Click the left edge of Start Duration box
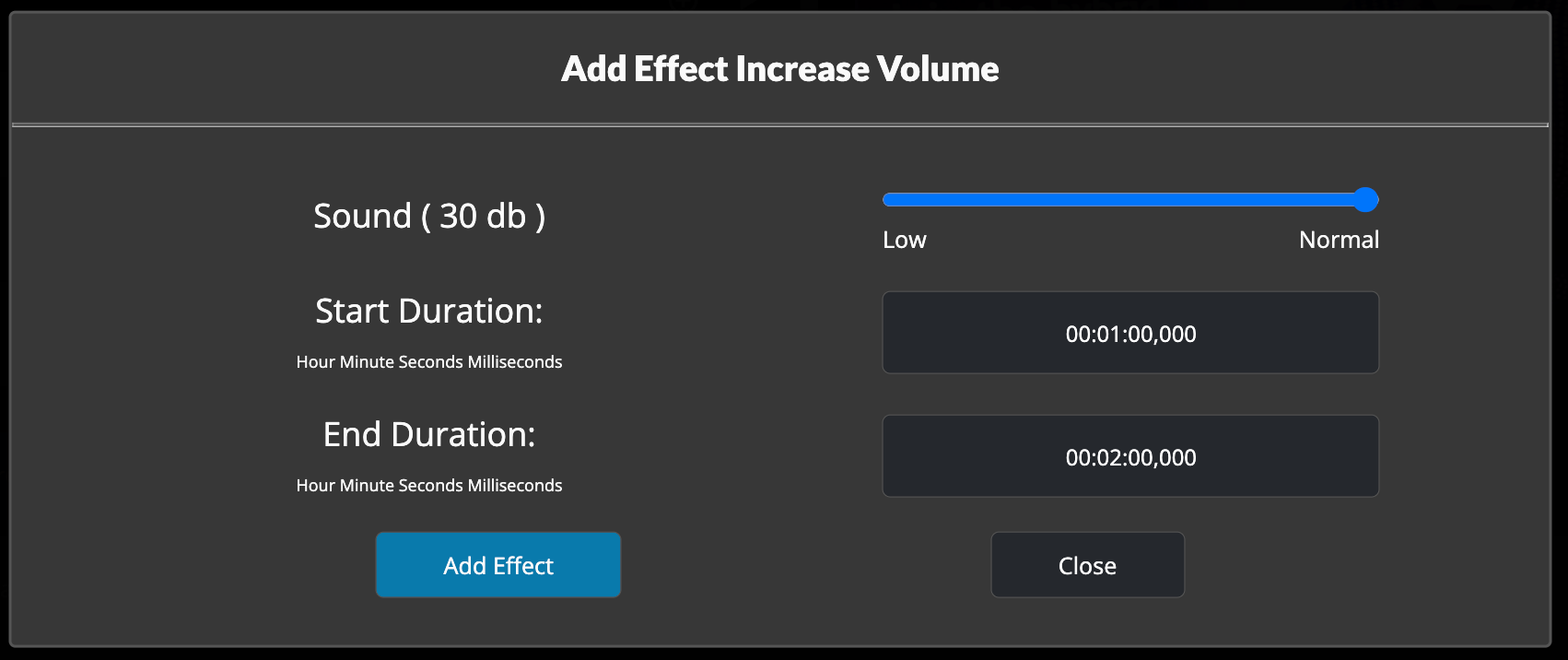This screenshot has width=1568, height=660. click(x=890, y=333)
